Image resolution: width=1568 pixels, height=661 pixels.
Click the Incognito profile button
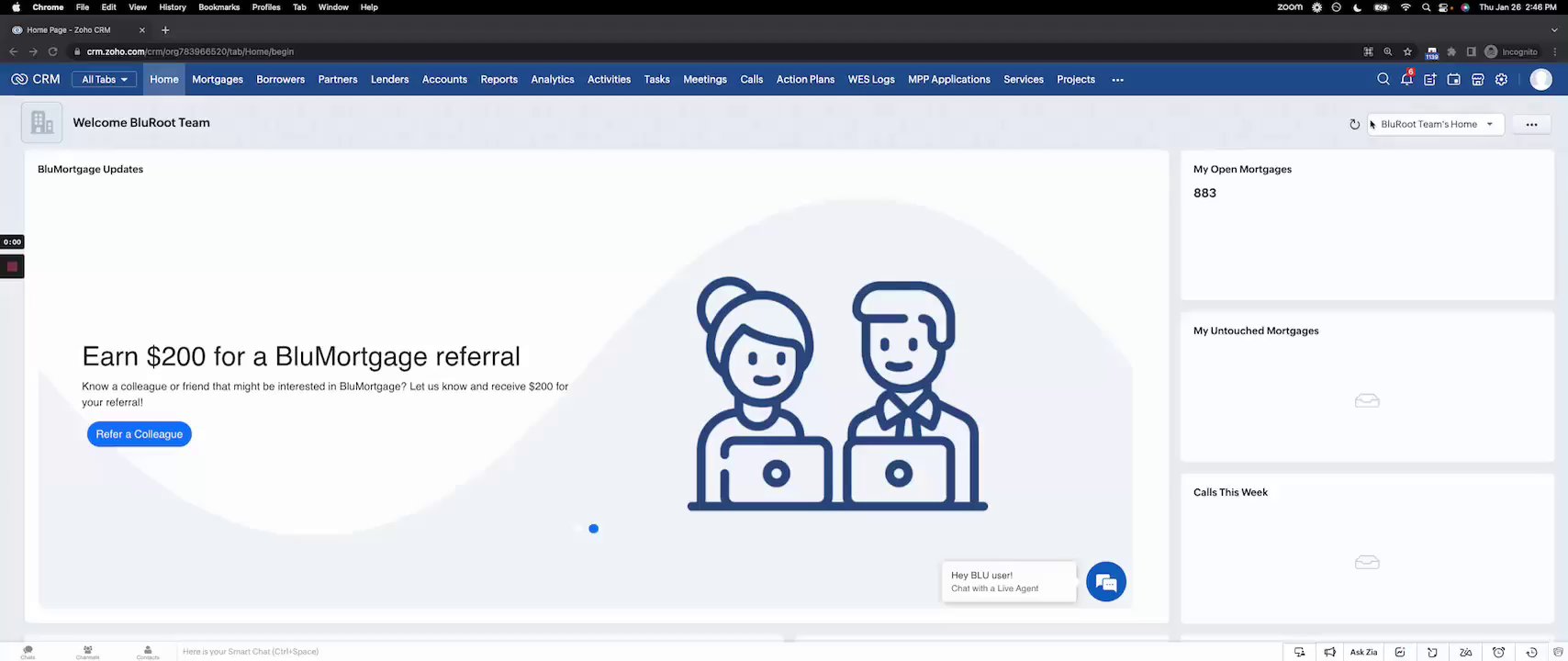1511,51
